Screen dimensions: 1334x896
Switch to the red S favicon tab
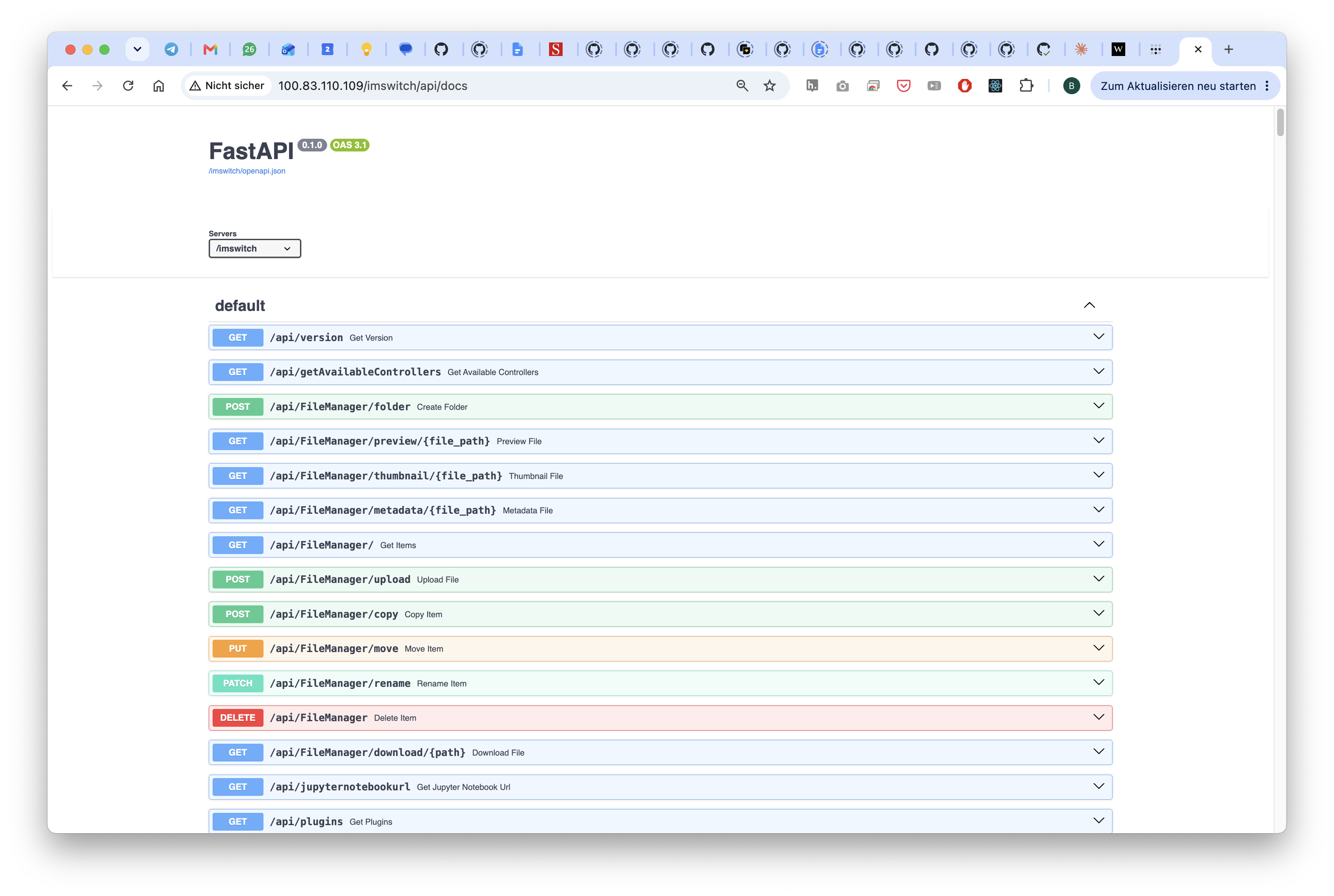[555, 50]
